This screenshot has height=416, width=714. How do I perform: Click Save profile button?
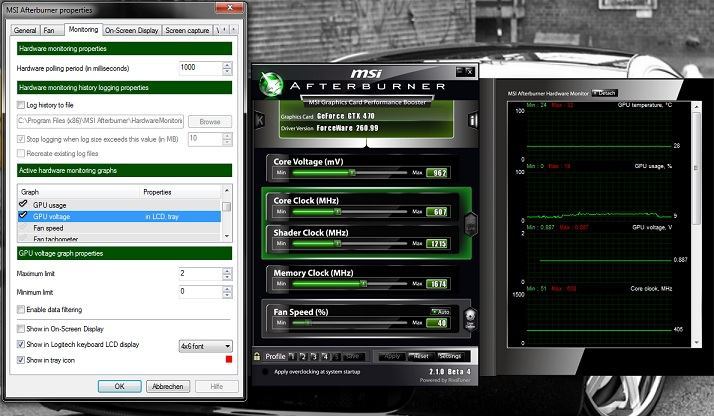click(x=353, y=356)
